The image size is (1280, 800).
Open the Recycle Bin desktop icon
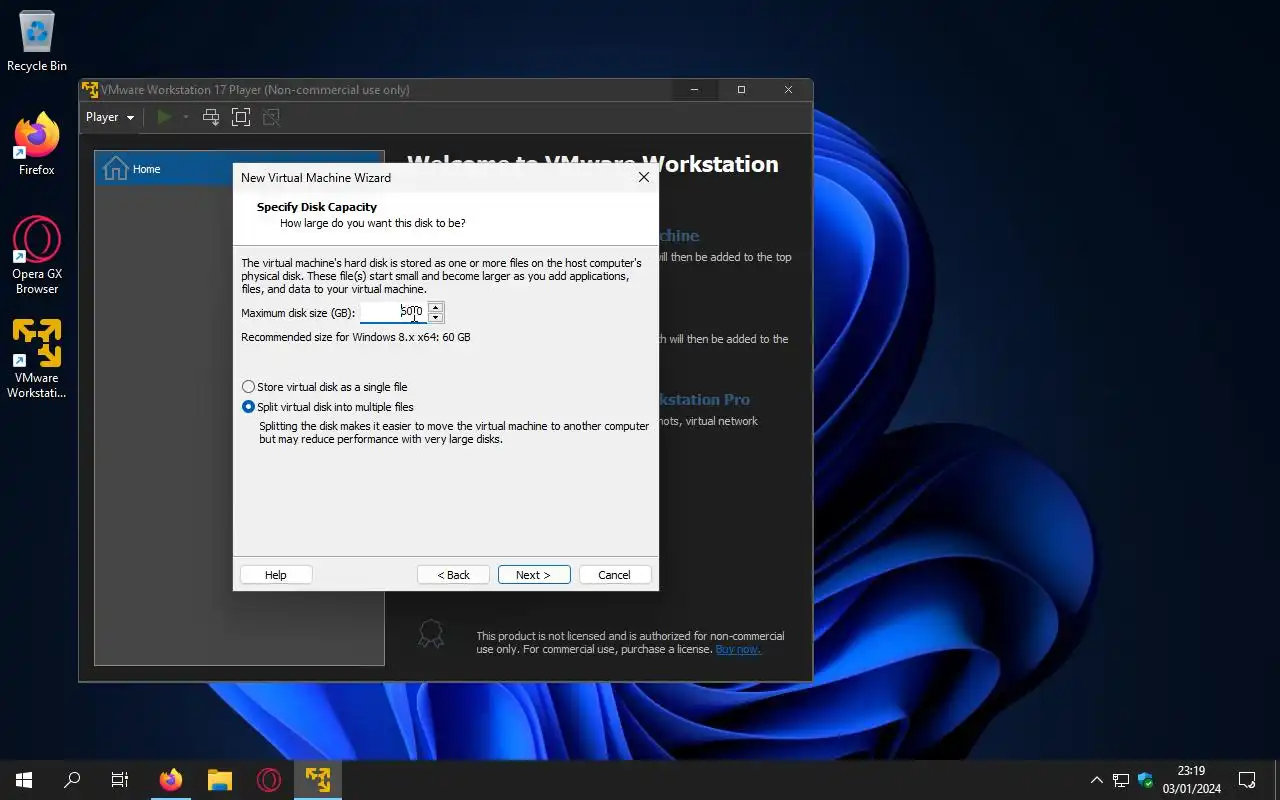[x=37, y=42]
